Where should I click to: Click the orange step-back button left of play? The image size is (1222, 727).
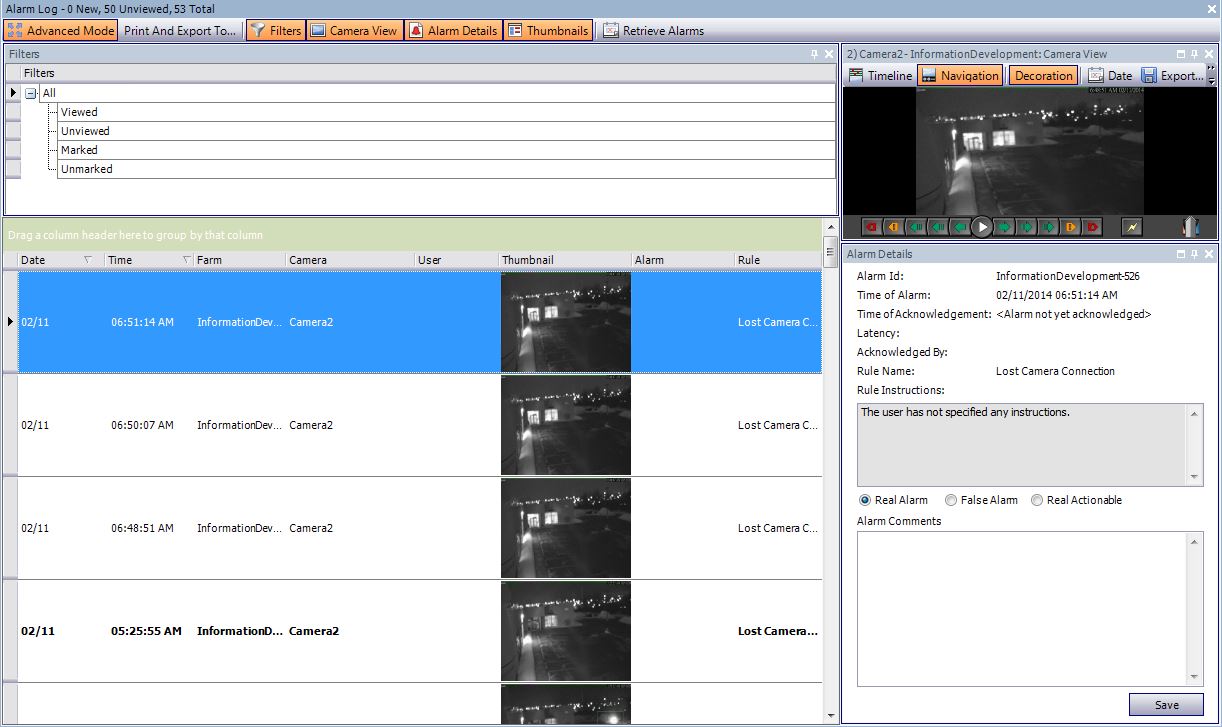[x=893, y=227]
